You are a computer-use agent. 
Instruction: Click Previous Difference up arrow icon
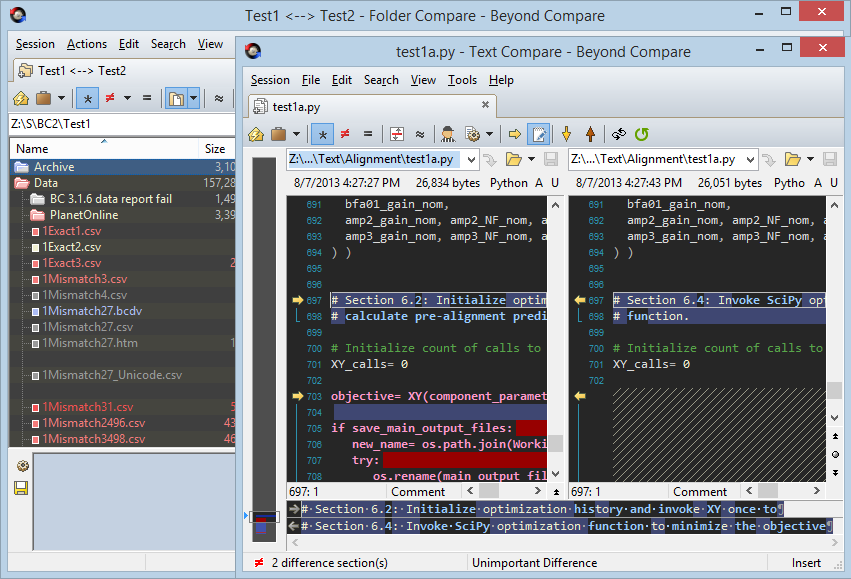[x=590, y=133]
